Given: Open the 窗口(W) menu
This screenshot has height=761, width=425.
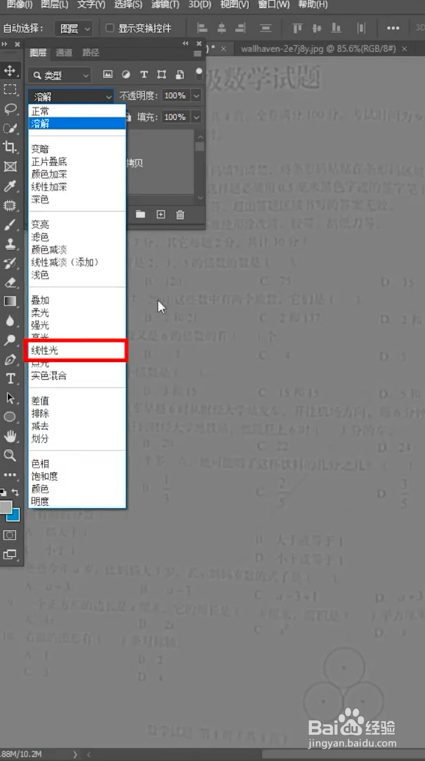Looking at the screenshot, I should point(274,5).
